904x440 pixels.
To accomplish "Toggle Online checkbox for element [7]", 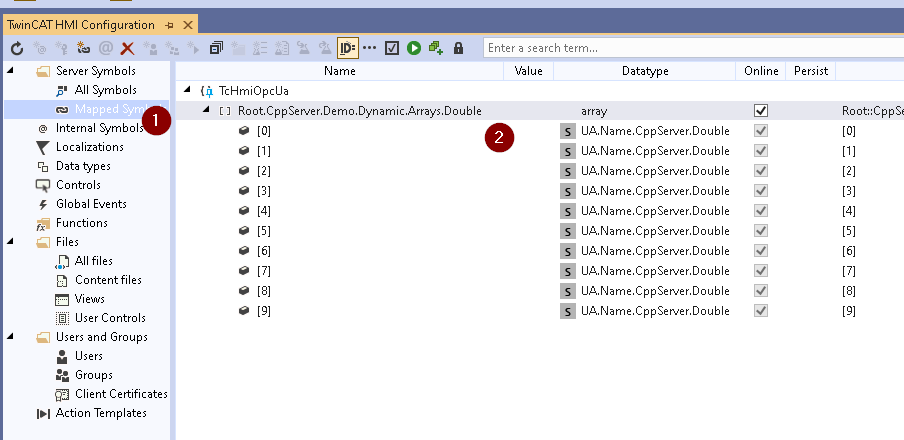I will 761,271.
